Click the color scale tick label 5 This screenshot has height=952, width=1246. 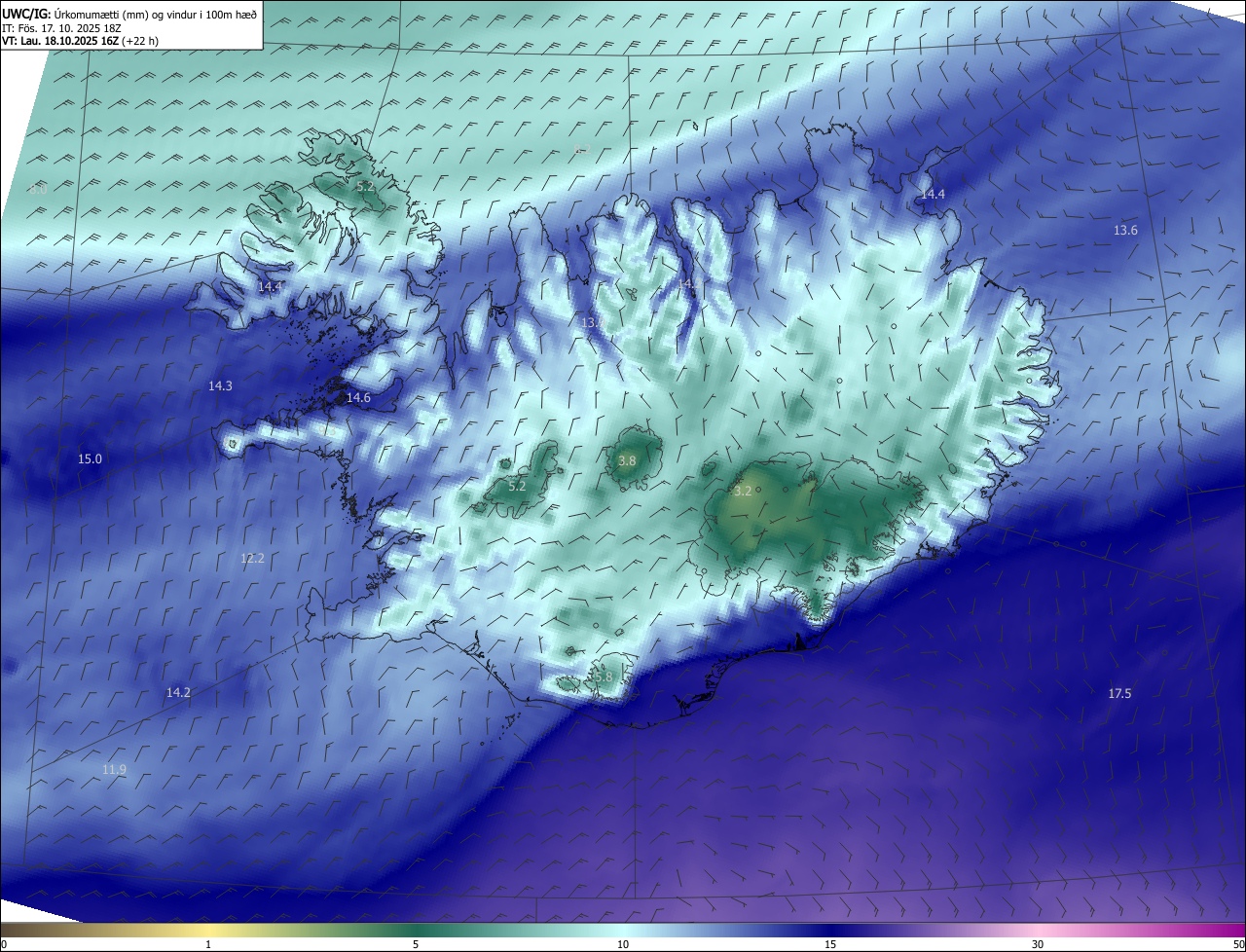(x=416, y=944)
